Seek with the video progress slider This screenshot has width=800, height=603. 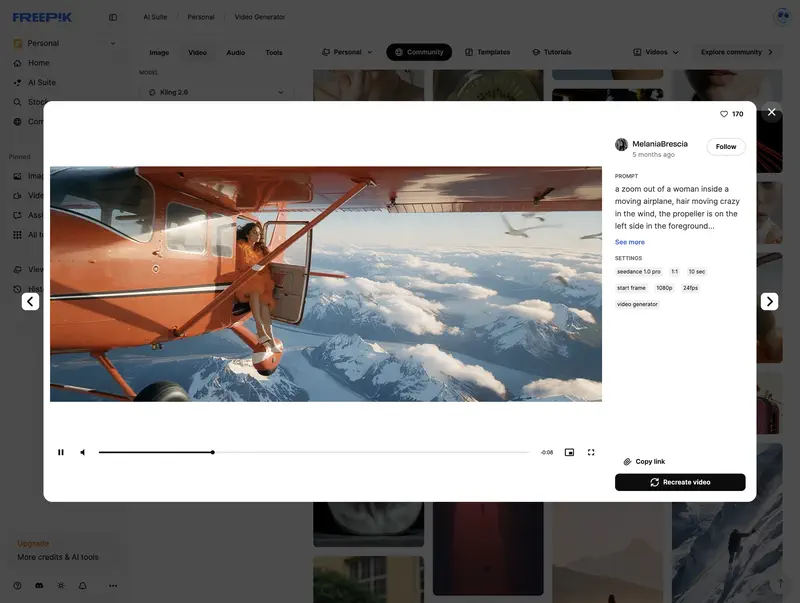click(x=212, y=451)
